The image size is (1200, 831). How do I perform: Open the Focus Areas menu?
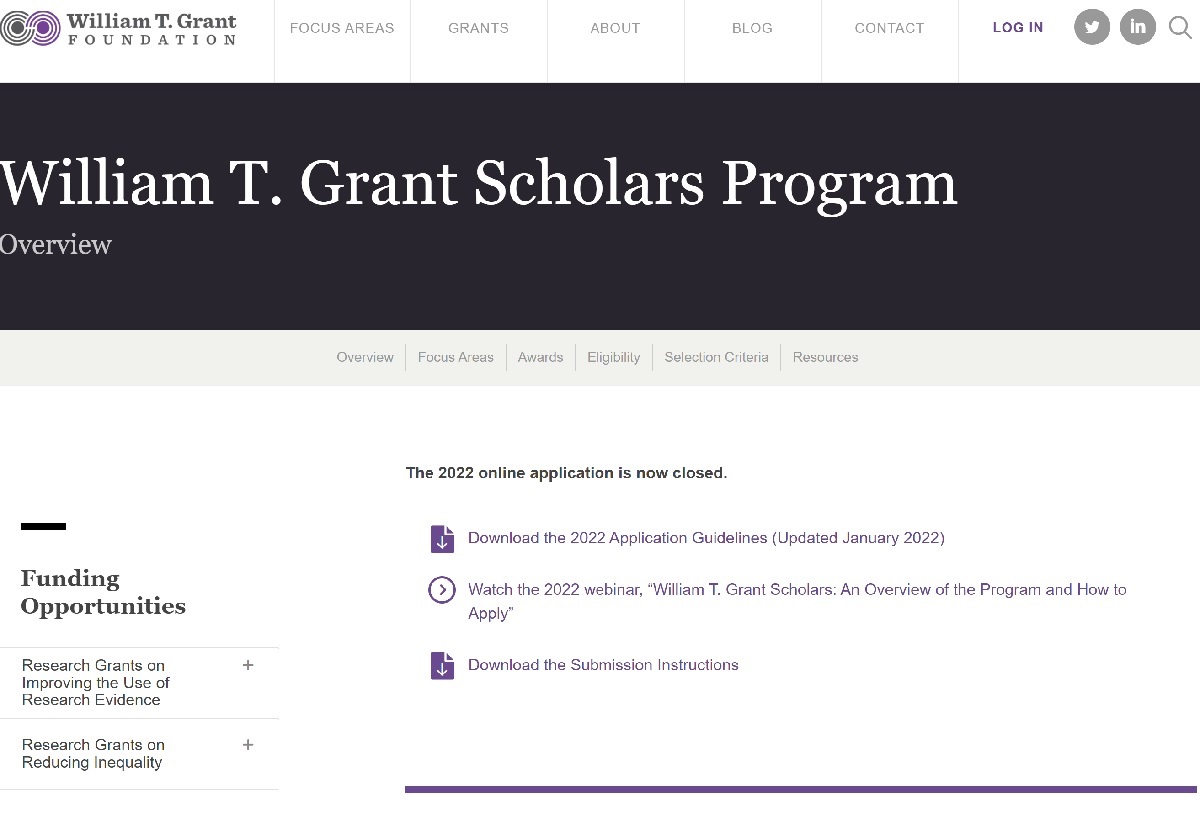[x=342, y=28]
